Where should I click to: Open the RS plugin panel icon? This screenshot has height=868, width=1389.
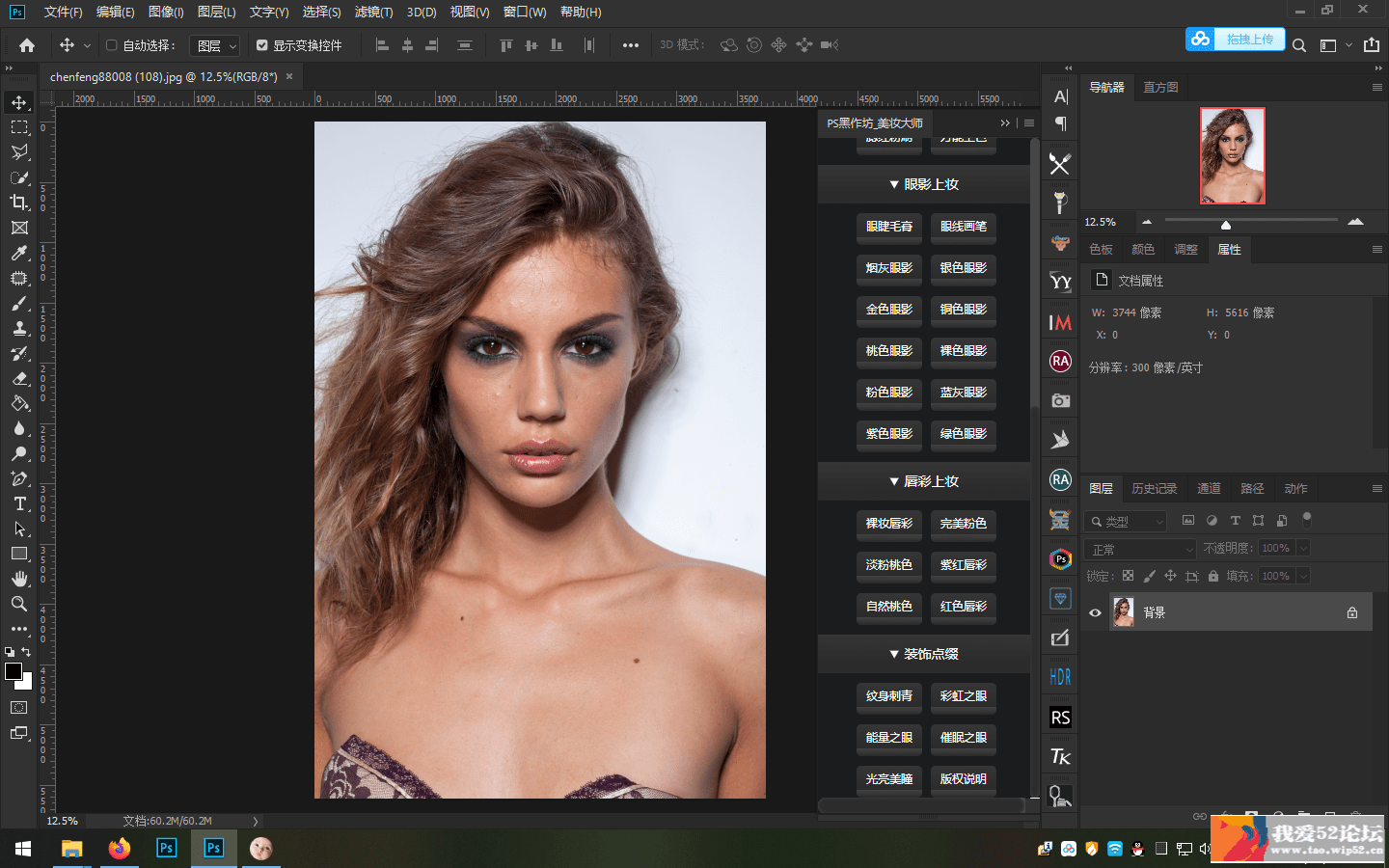pyautogui.click(x=1060, y=718)
